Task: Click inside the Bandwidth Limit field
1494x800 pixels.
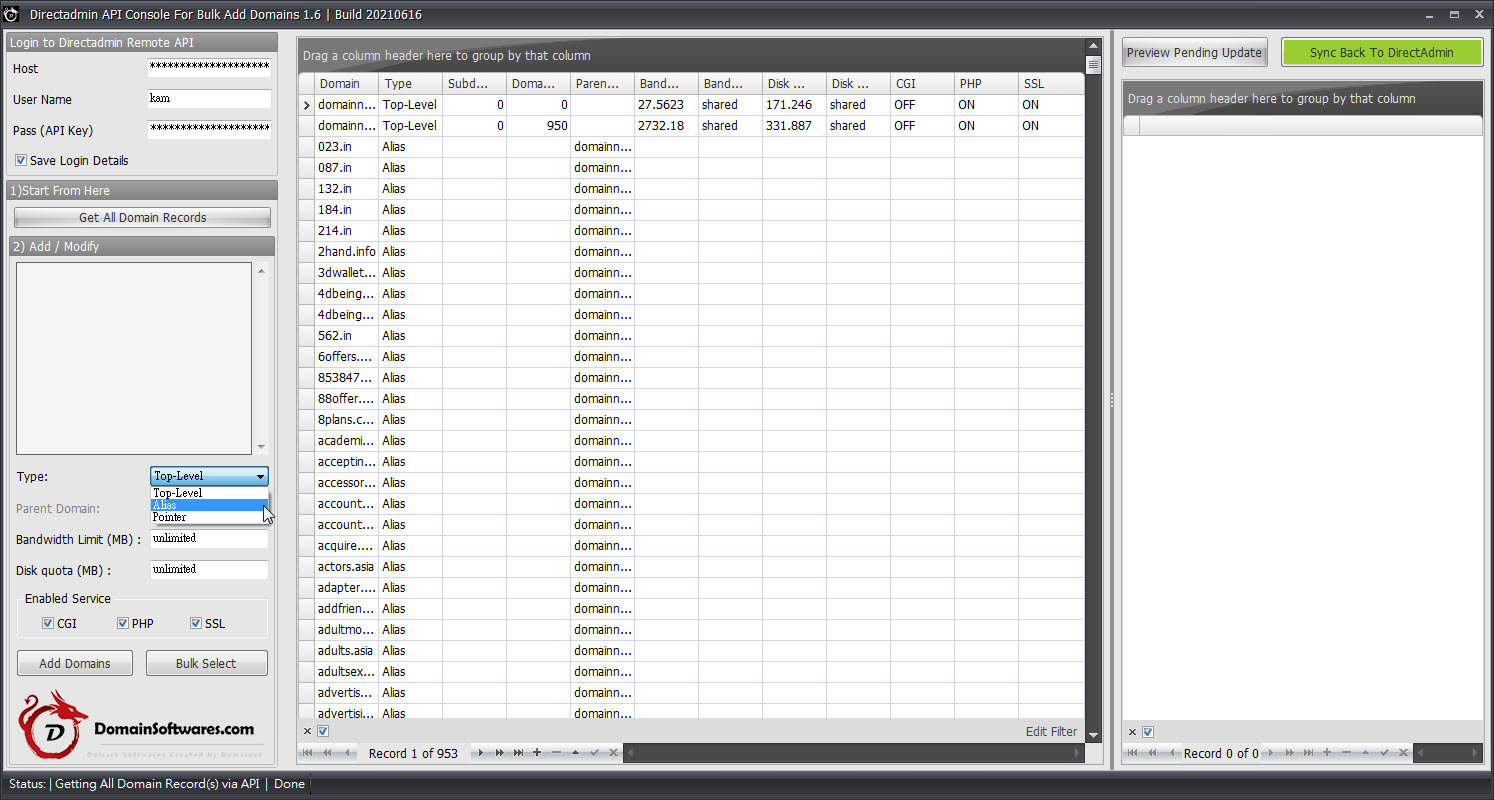Action: pyautogui.click(x=208, y=539)
